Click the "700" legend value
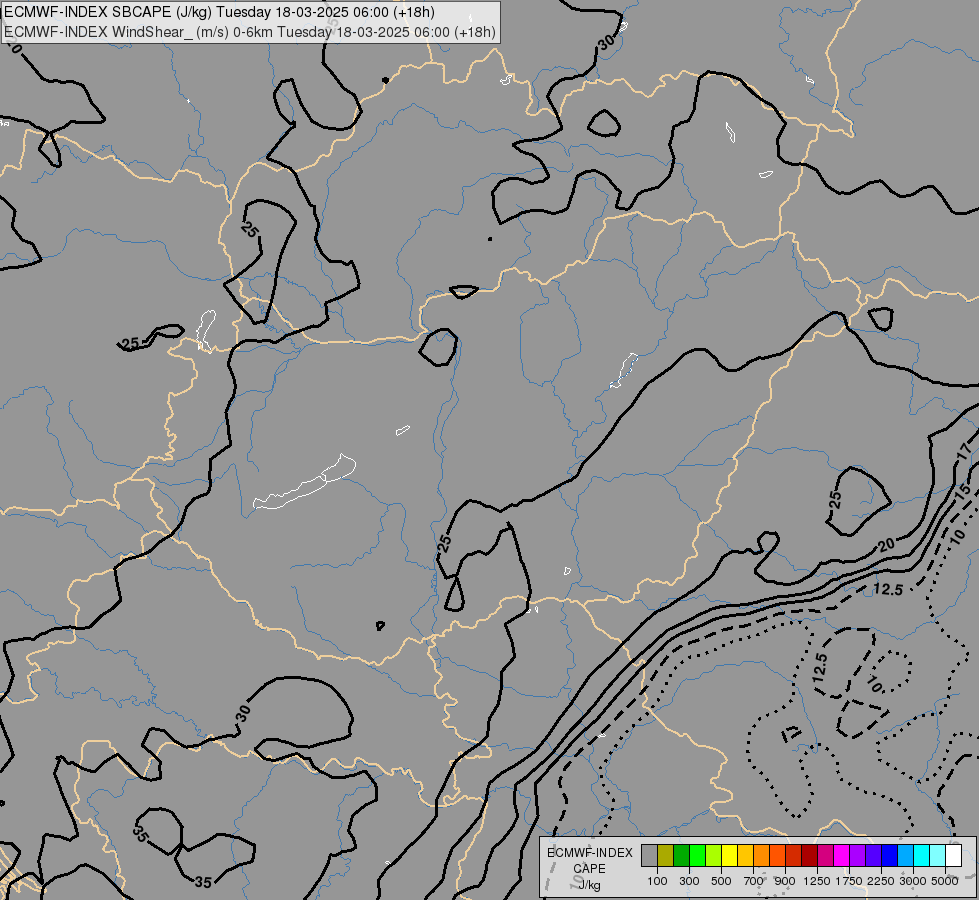 [x=754, y=881]
